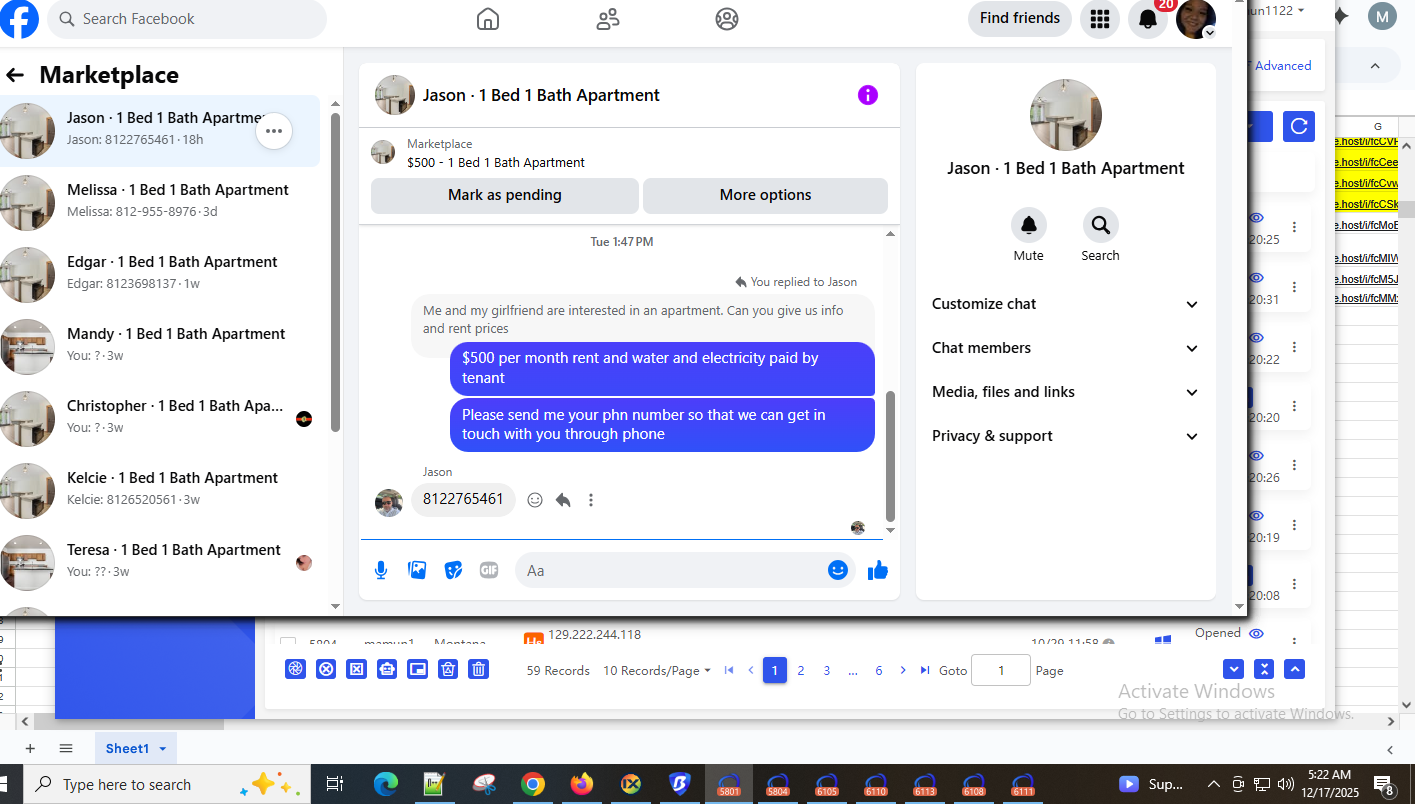
Task: Expand the Chat members section
Action: tap(1065, 348)
